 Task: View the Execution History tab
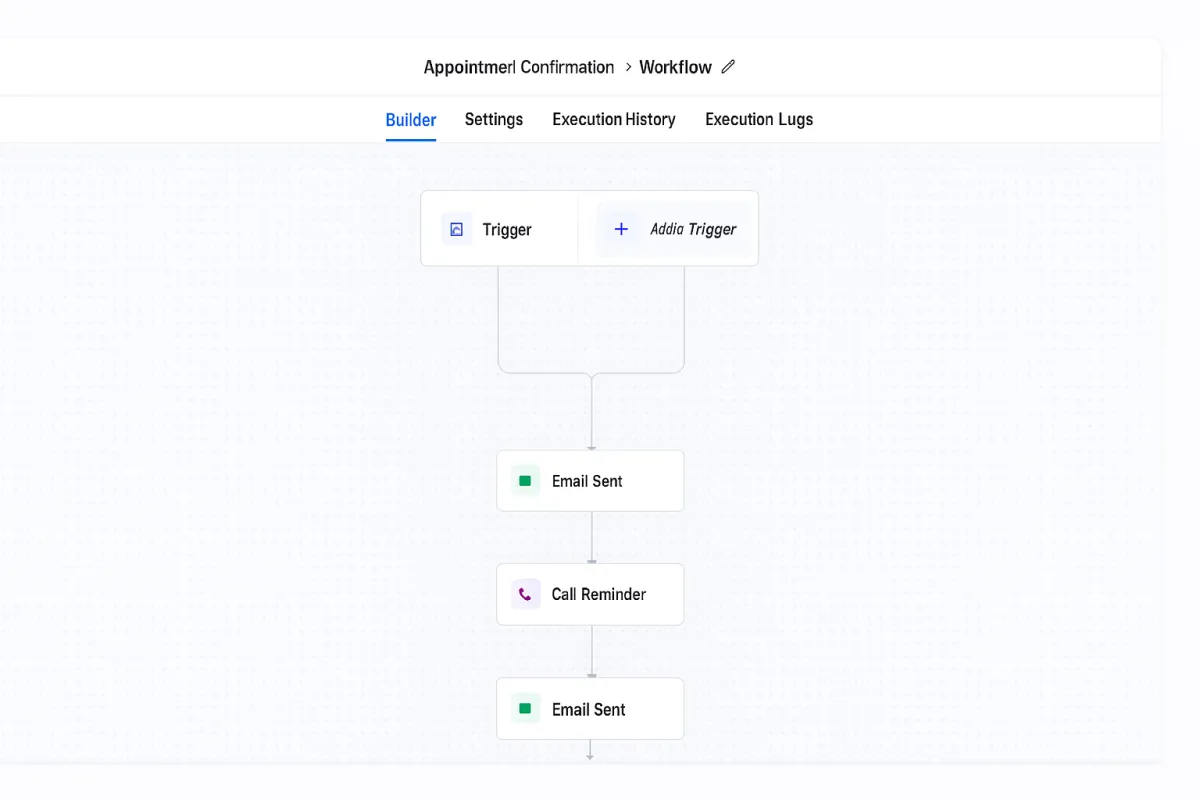tap(614, 120)
